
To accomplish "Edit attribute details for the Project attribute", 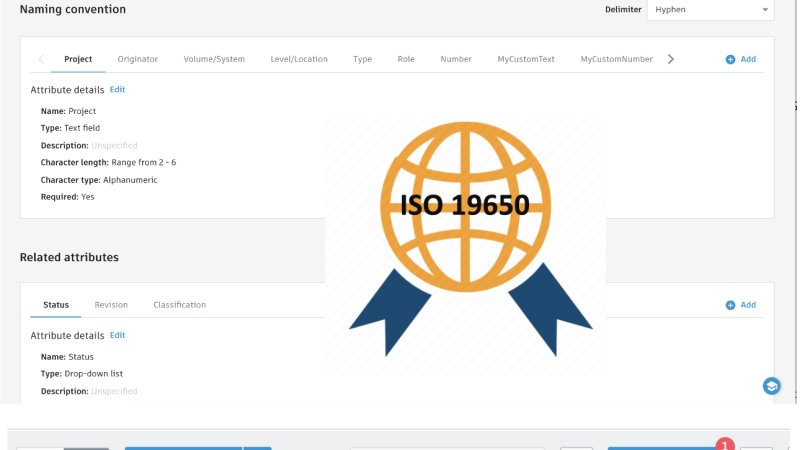I will pos(117,89).
